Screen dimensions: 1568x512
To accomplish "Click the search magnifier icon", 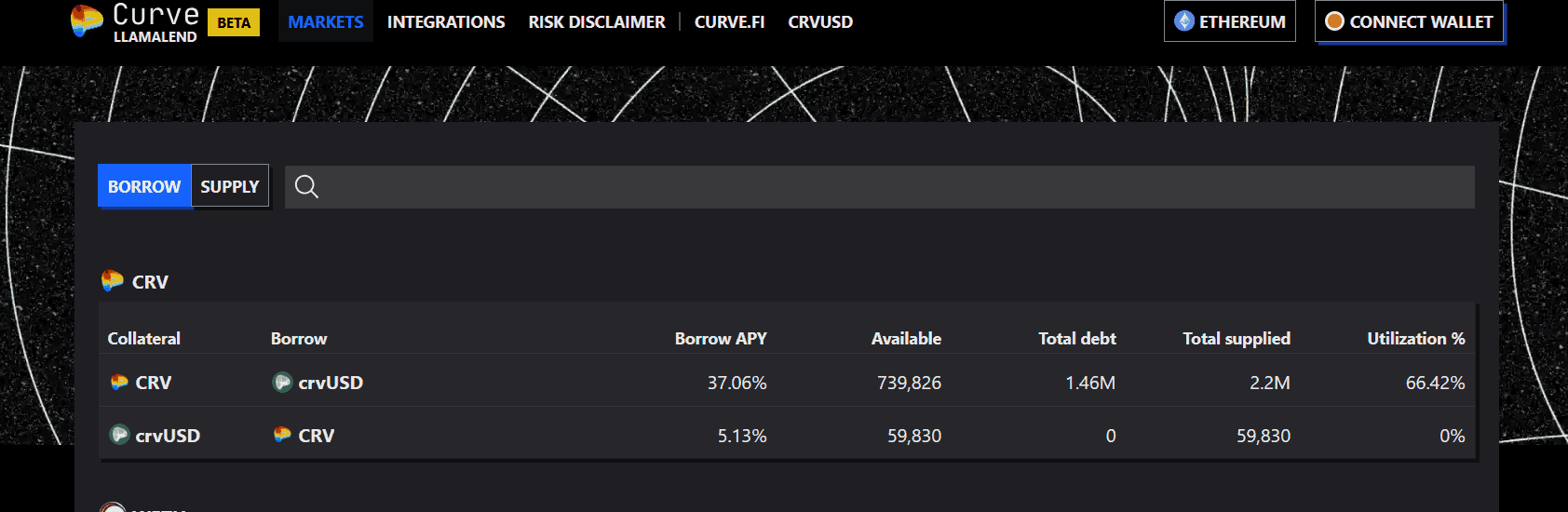I will (306, 187).
